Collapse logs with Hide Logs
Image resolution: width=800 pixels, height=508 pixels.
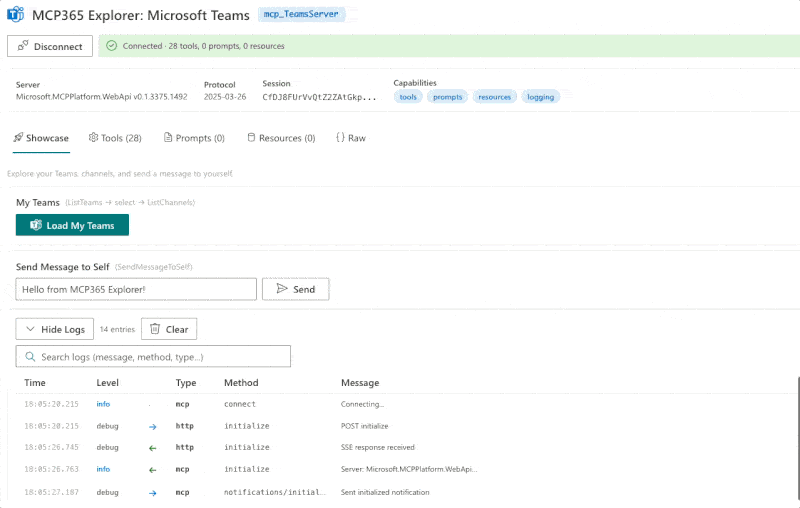(55, 329)
